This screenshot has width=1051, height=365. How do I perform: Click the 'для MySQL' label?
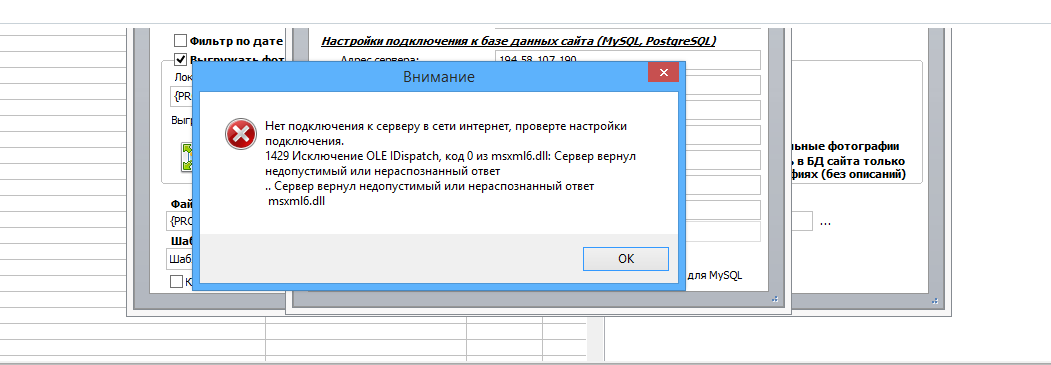(715, 276)
